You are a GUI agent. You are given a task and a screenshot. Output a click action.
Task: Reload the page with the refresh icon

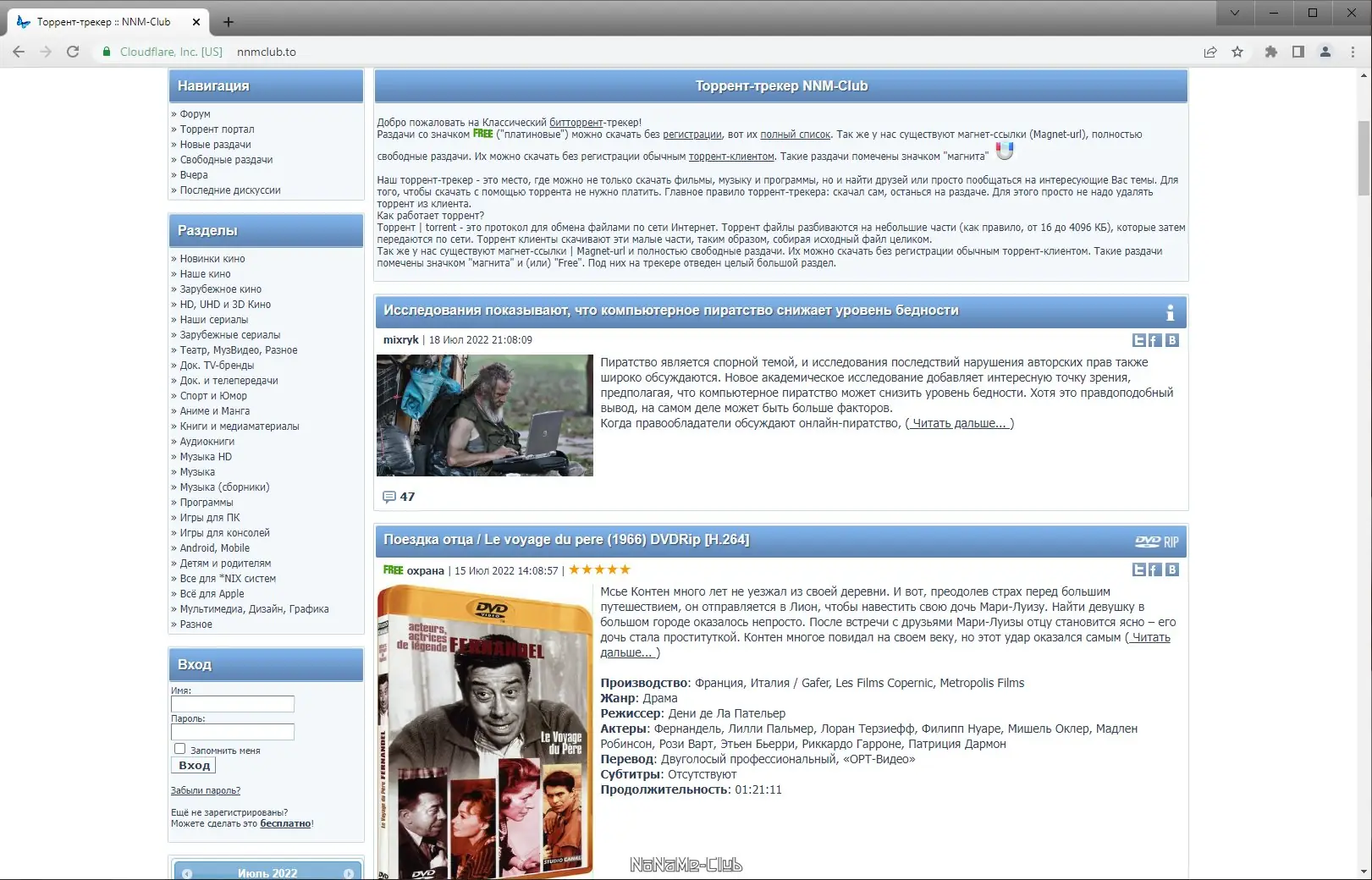[x=73, y=52]
